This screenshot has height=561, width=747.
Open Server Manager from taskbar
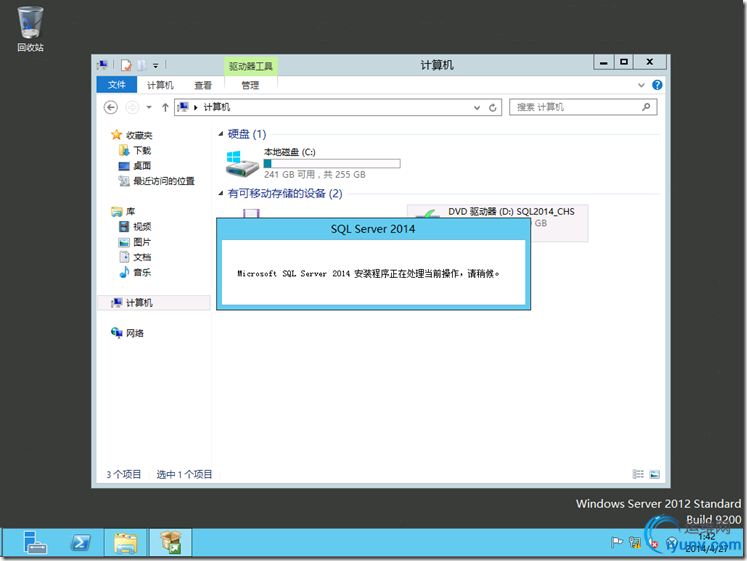click(35, 543)
